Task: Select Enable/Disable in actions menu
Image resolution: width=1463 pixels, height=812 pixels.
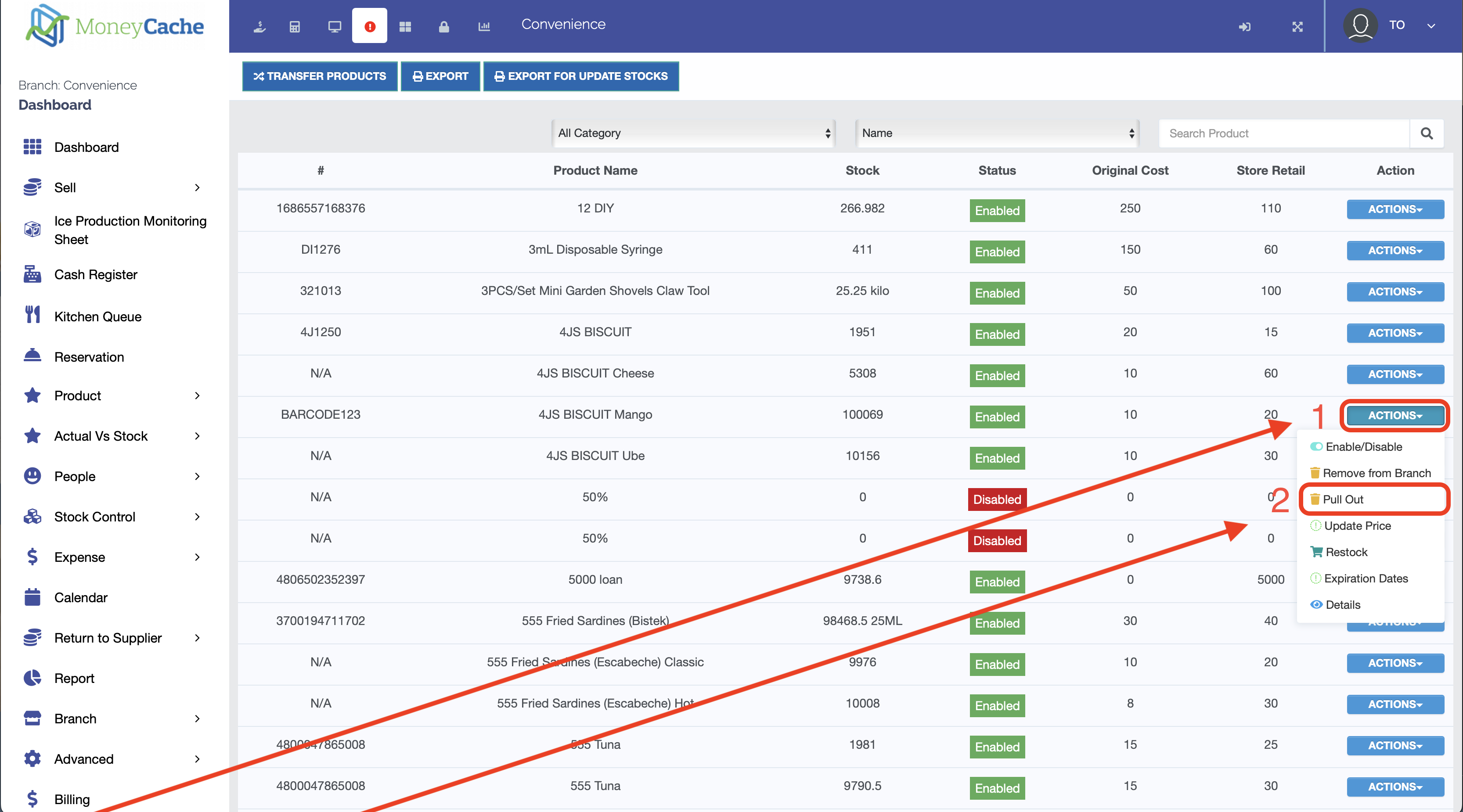Action: tap(1363, 447)
